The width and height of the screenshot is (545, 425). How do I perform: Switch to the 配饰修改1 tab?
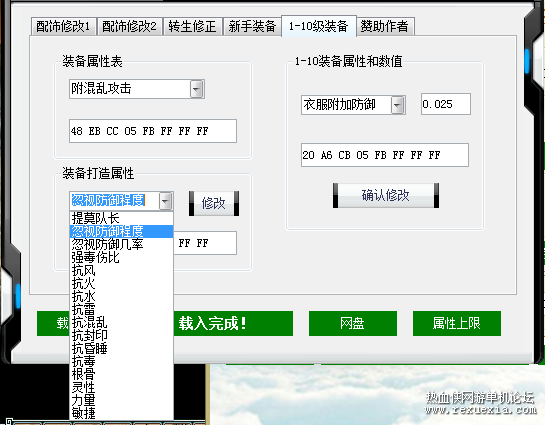(x=63, y=26)
